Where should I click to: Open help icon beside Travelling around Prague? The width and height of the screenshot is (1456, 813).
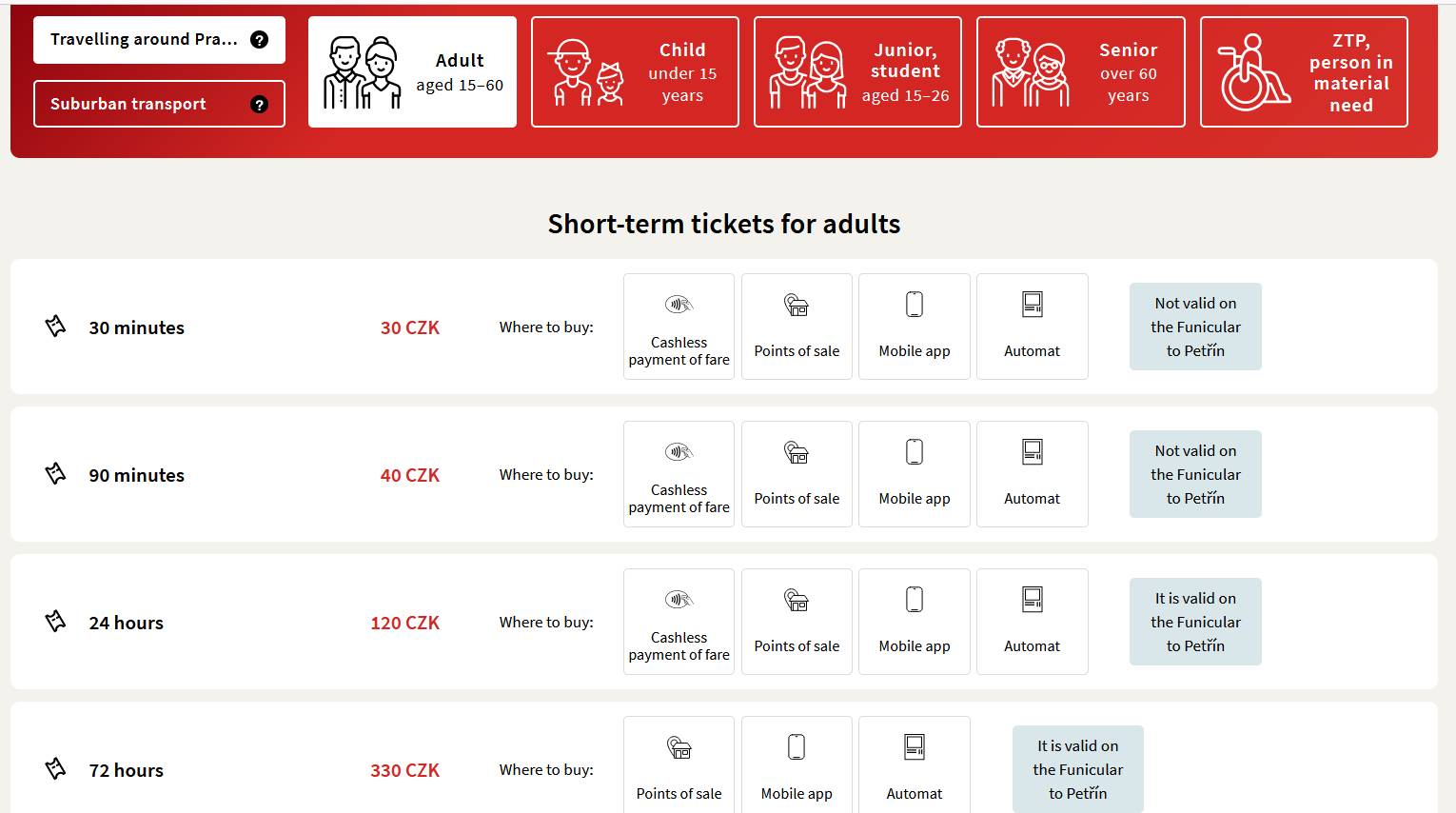(259, 40)
